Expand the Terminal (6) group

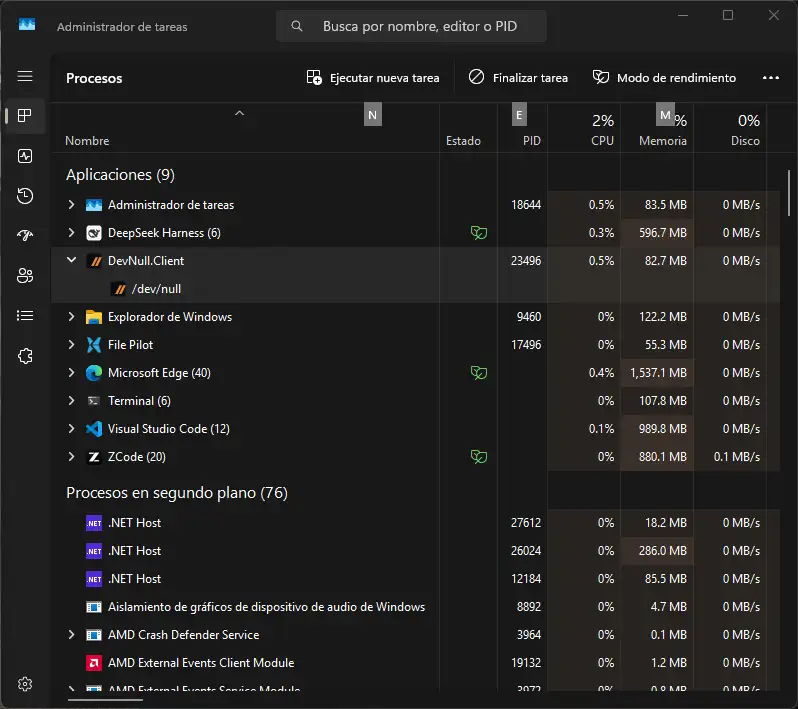[71, 401]
